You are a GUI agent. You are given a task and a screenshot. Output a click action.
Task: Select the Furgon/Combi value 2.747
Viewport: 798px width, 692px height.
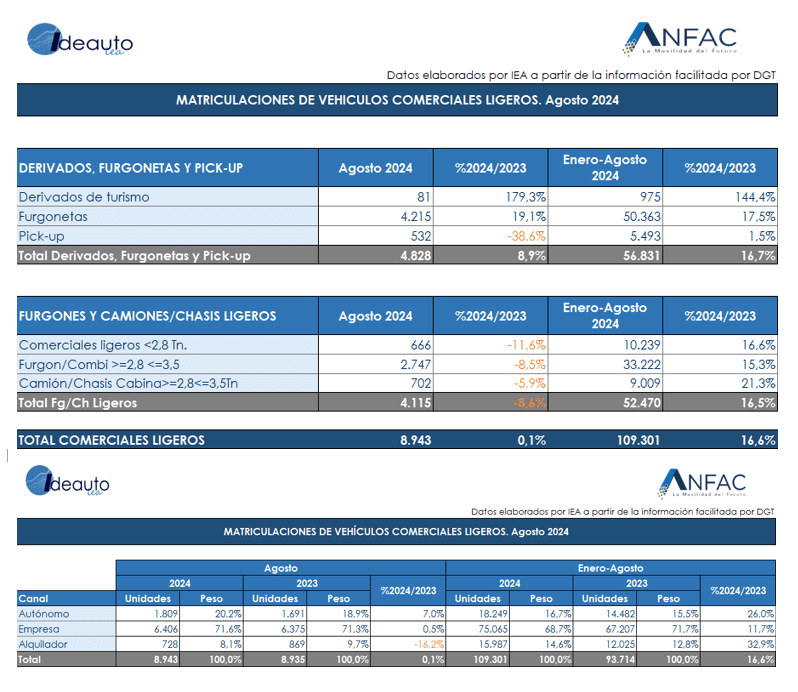[x=416, y=364]
